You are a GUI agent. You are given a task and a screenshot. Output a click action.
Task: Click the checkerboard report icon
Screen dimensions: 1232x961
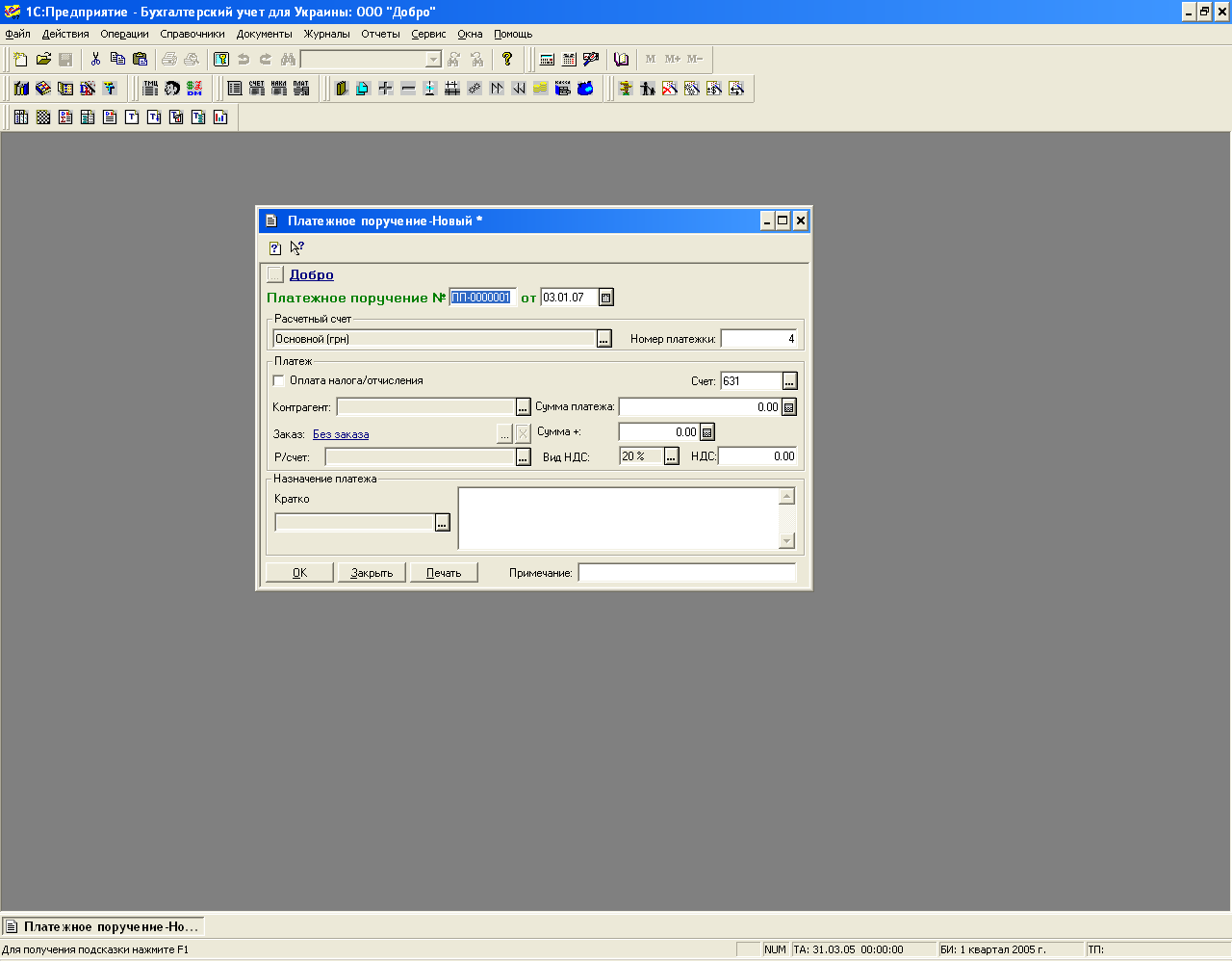click(x=43, y=117)
